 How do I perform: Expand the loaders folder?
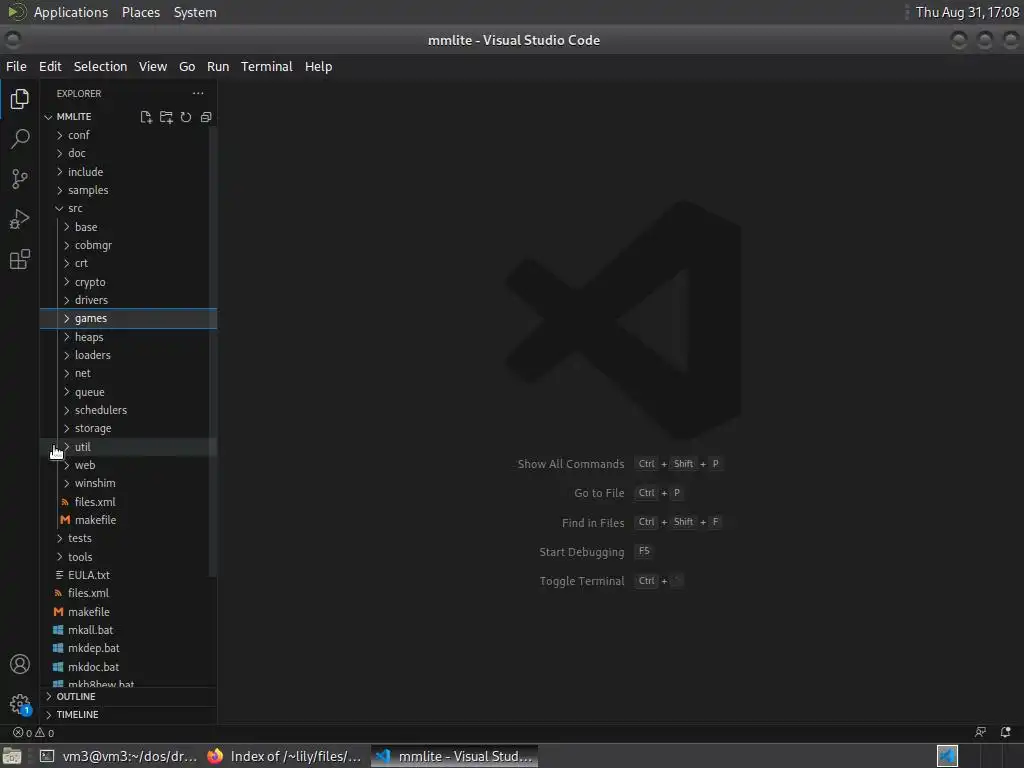tap(128, 355)
